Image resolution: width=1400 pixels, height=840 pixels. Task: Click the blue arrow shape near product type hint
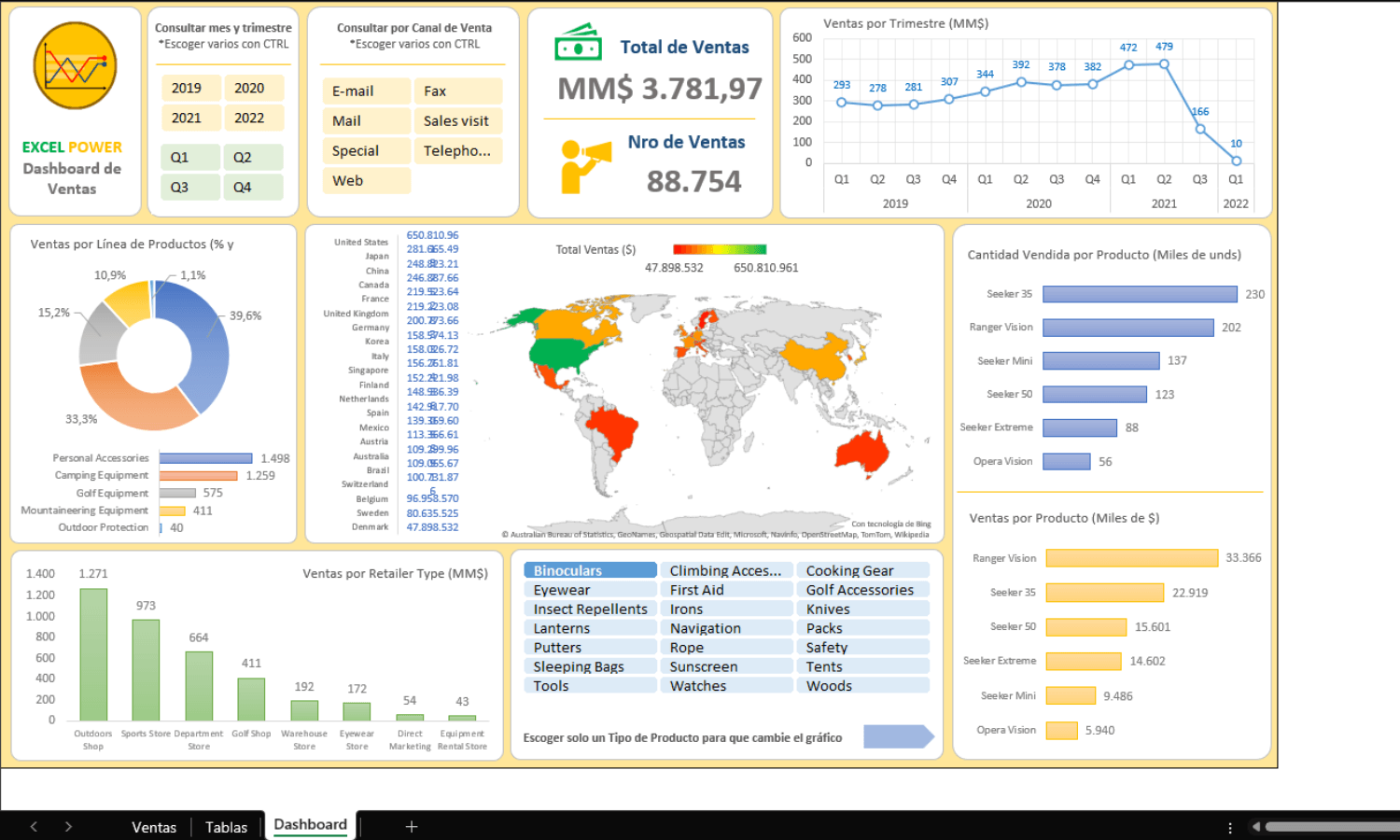coord(899,736)
